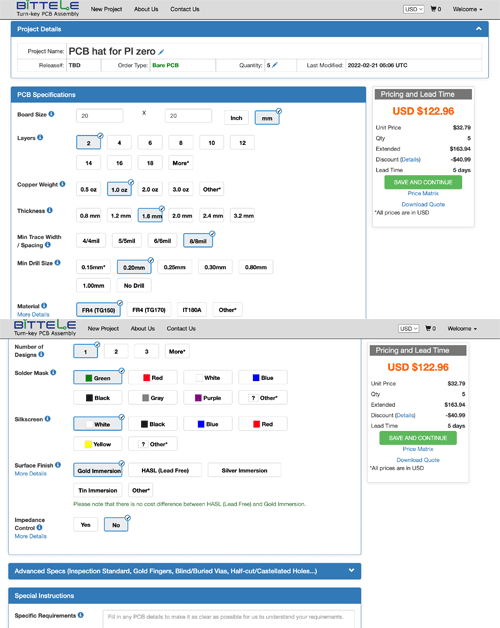Click Bittele logo in lower header
The image size is (500, 628).
point(44,328)
